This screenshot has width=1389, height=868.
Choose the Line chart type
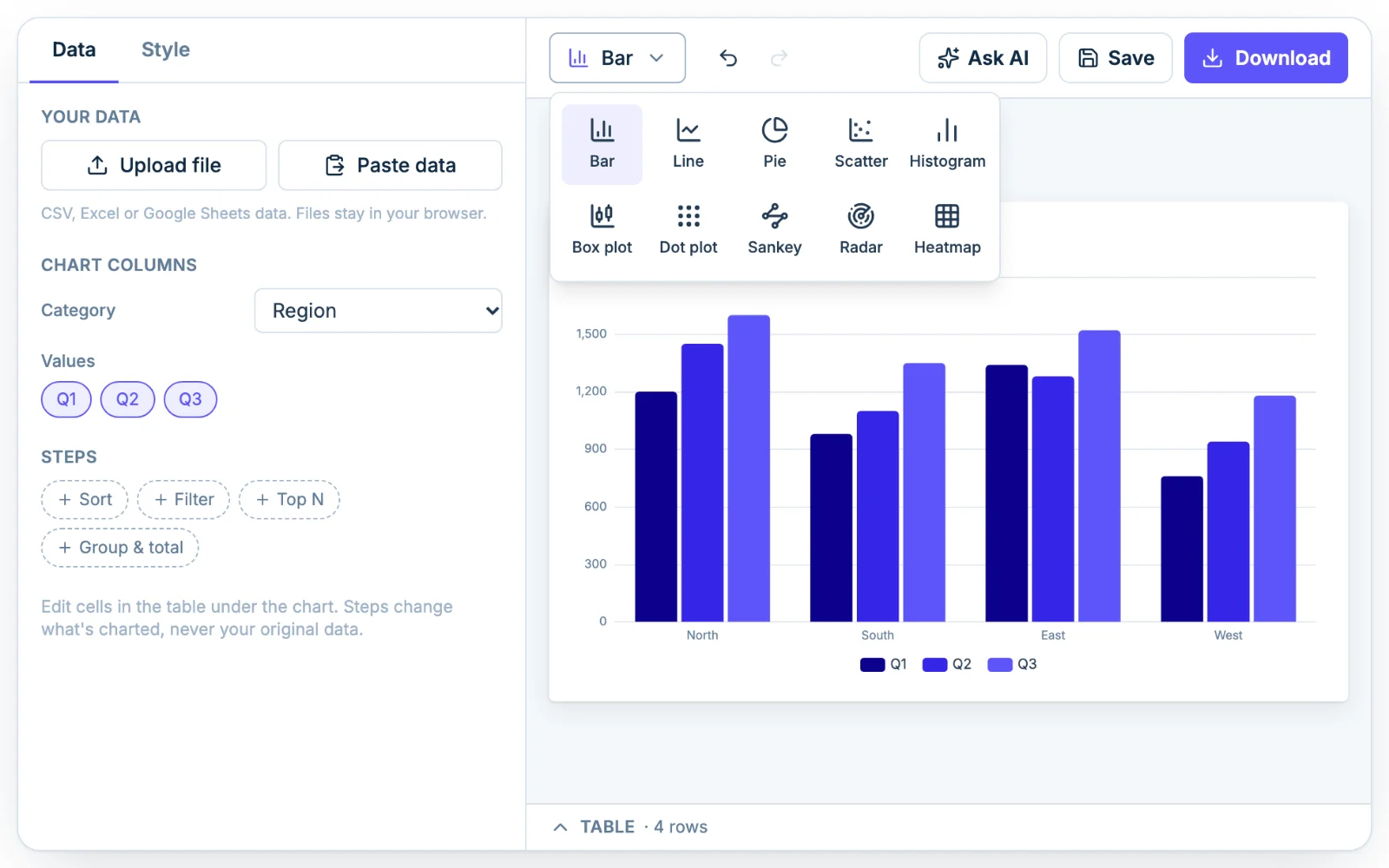point(688,144)
